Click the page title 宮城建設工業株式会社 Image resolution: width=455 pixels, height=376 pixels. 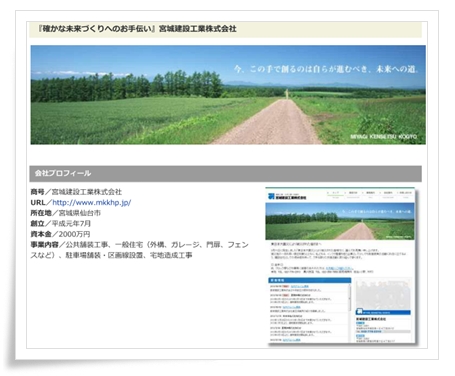coord(197,29)
